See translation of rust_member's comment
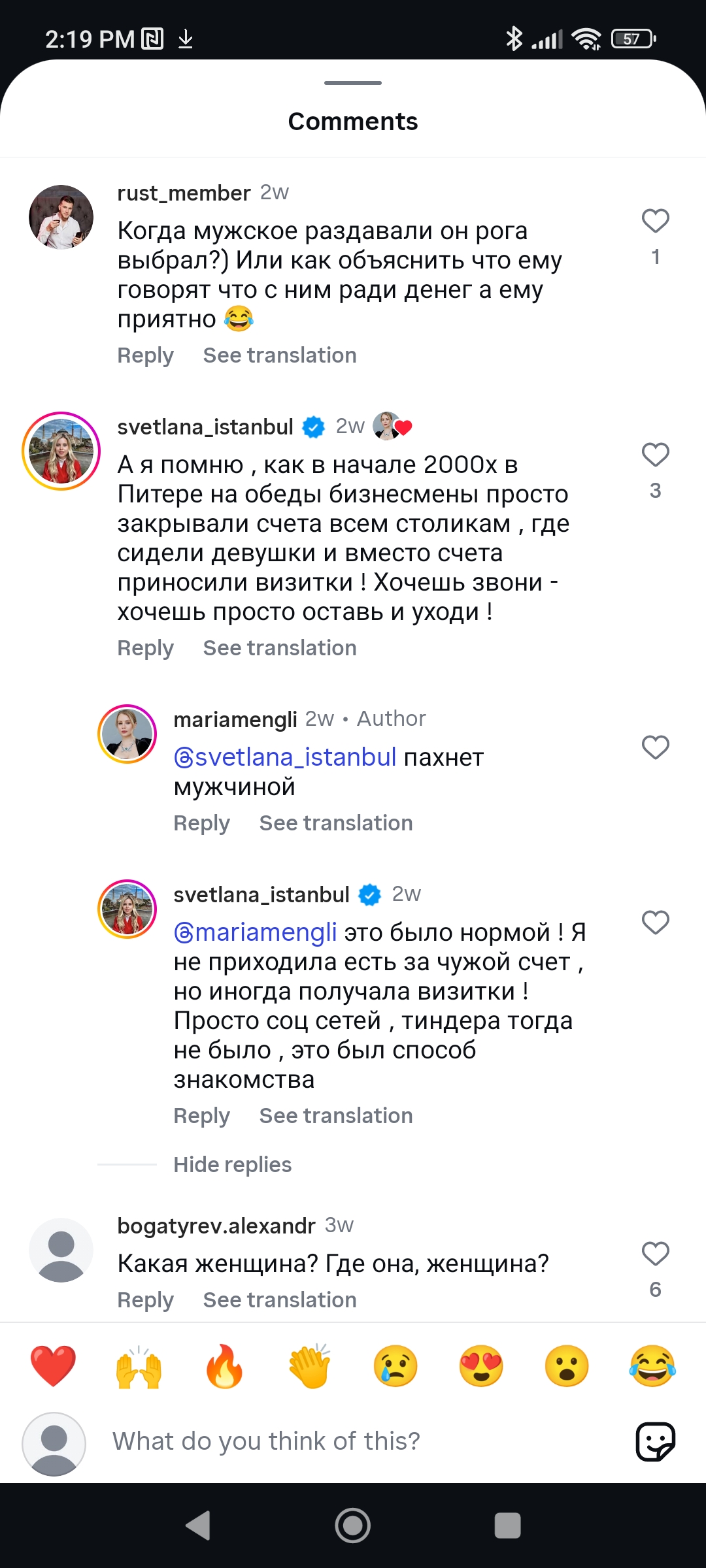 280,355
